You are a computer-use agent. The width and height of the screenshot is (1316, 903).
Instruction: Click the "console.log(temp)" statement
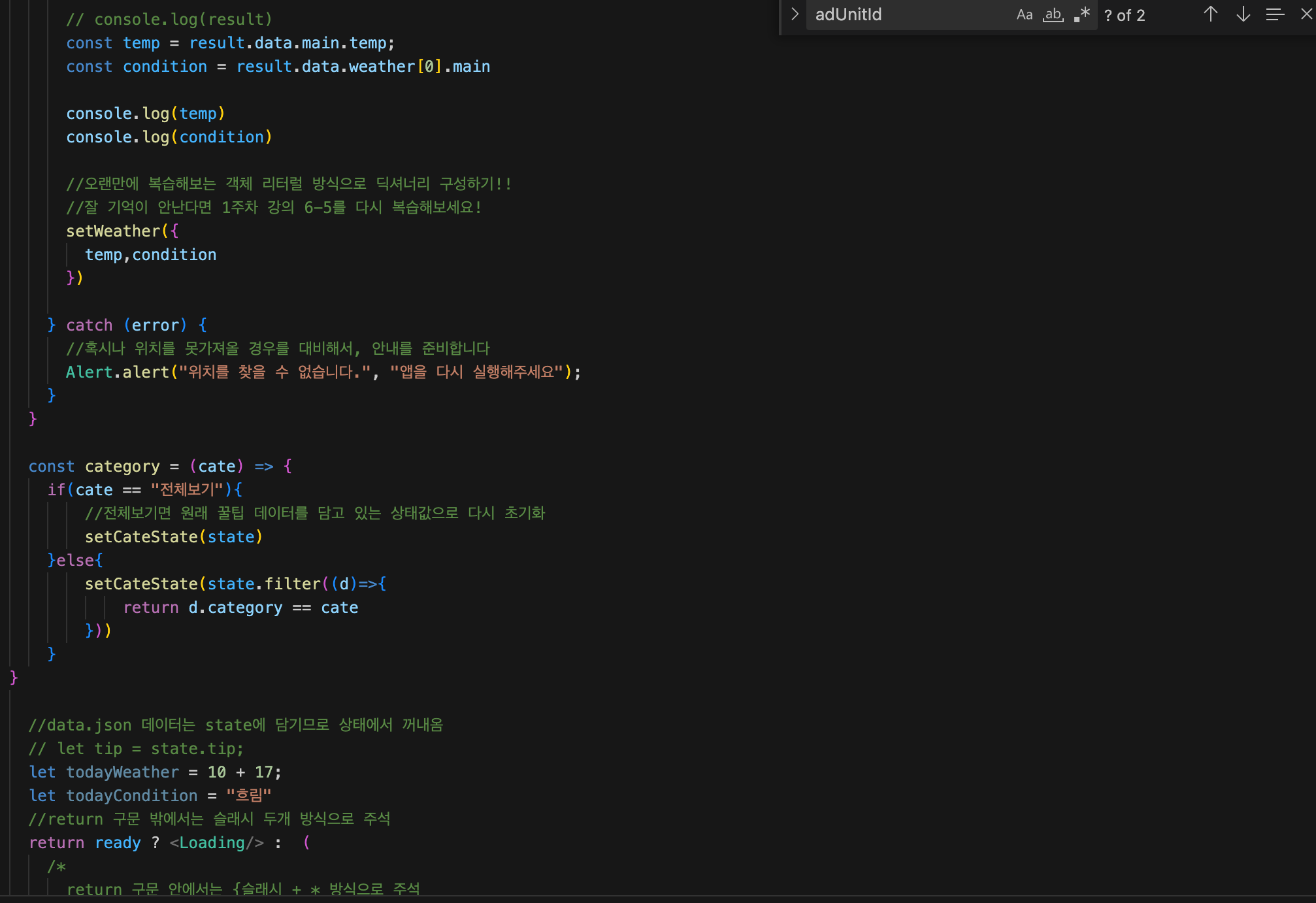pyautogui.click(x=146, y=114)
